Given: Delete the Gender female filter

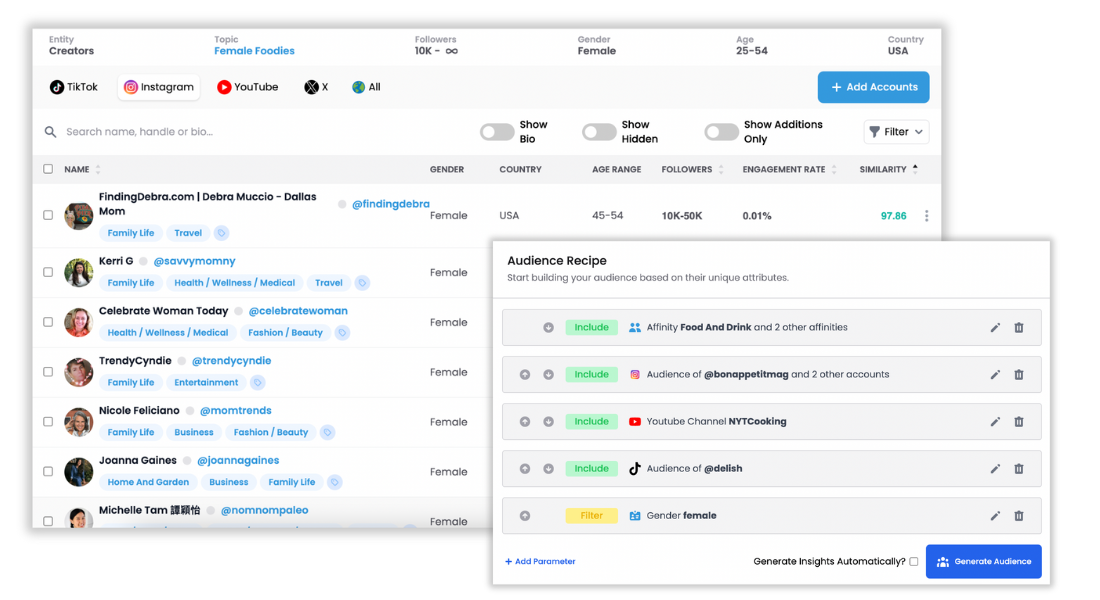Looking at the screenshot, I should (1019, 516).
